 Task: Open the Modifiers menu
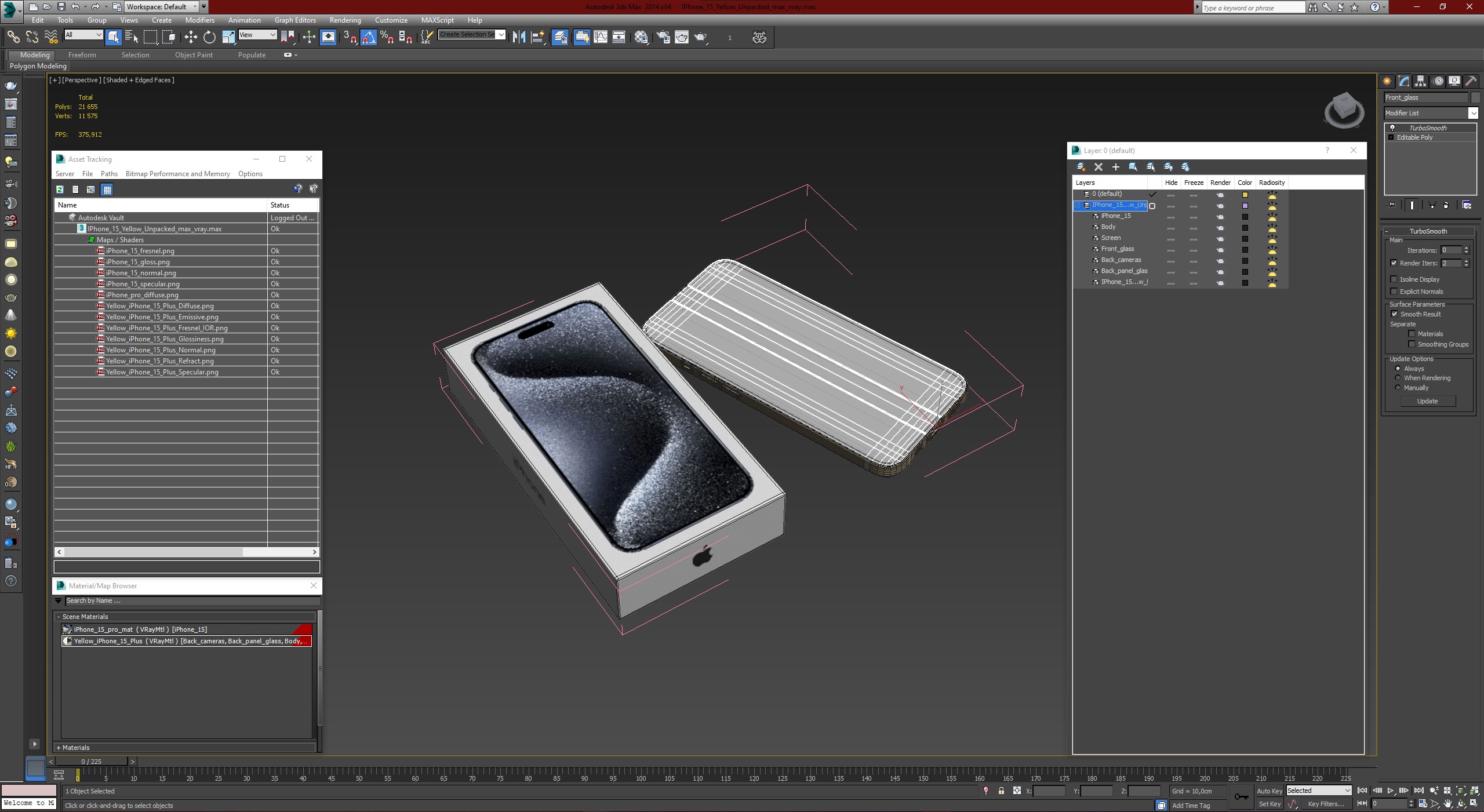point(200,20)
